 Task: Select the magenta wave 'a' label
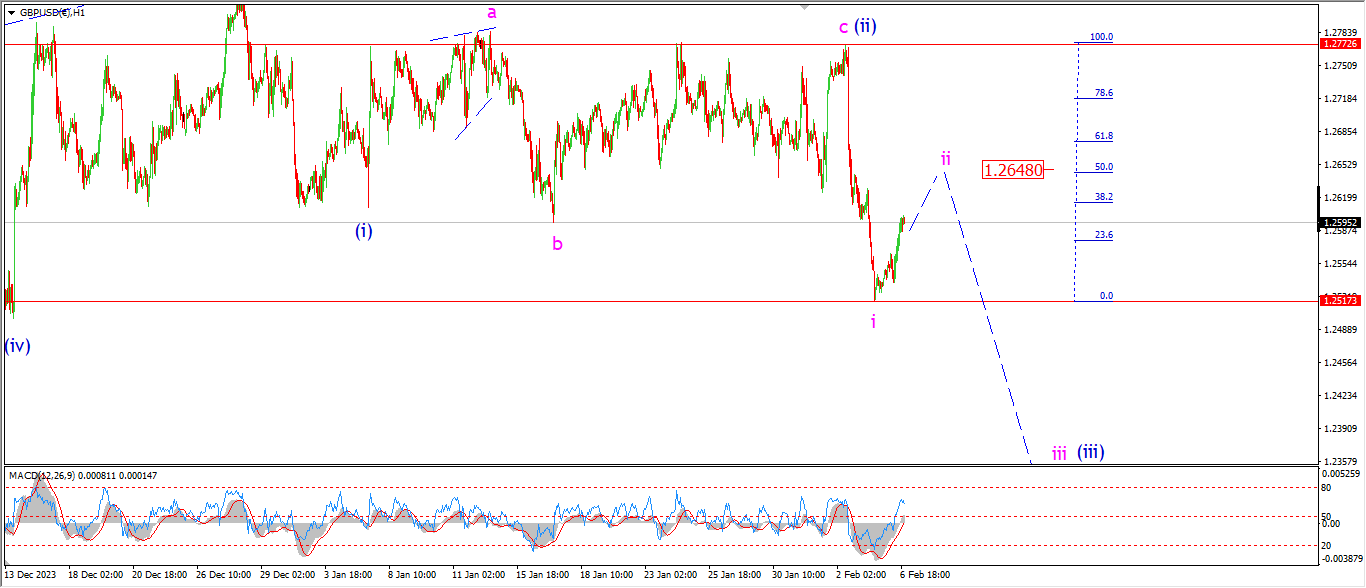tap(491, 13)
